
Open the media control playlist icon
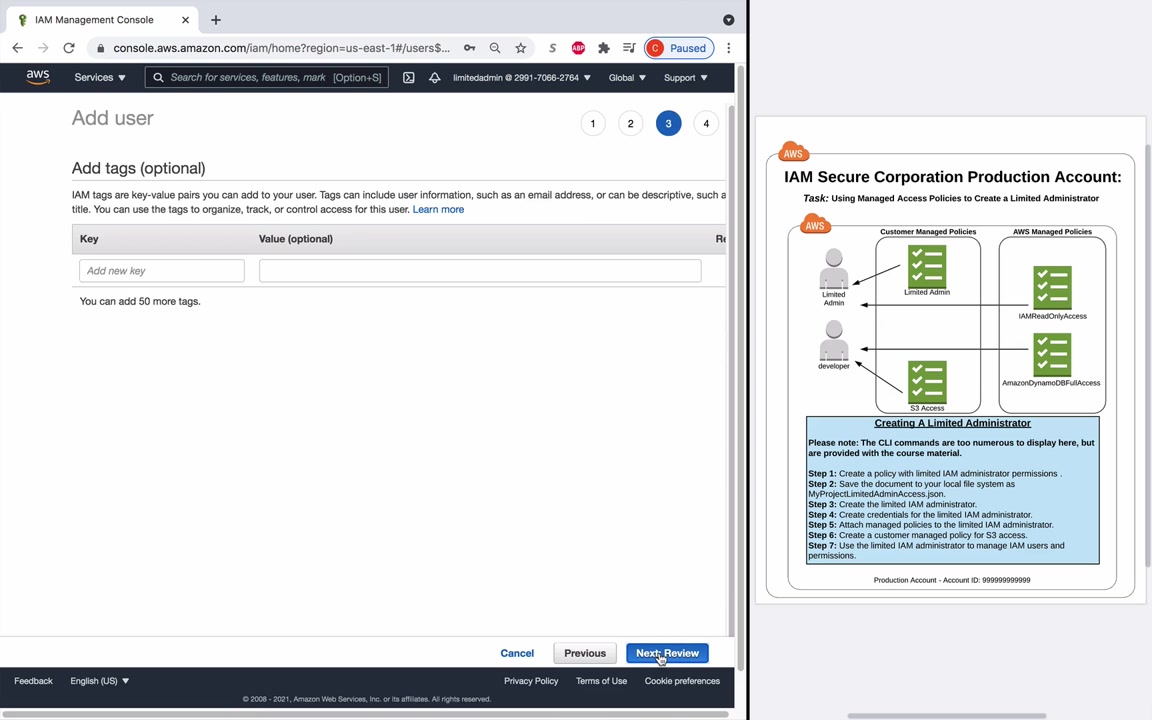pyautogui.click(x=629, y=48)
